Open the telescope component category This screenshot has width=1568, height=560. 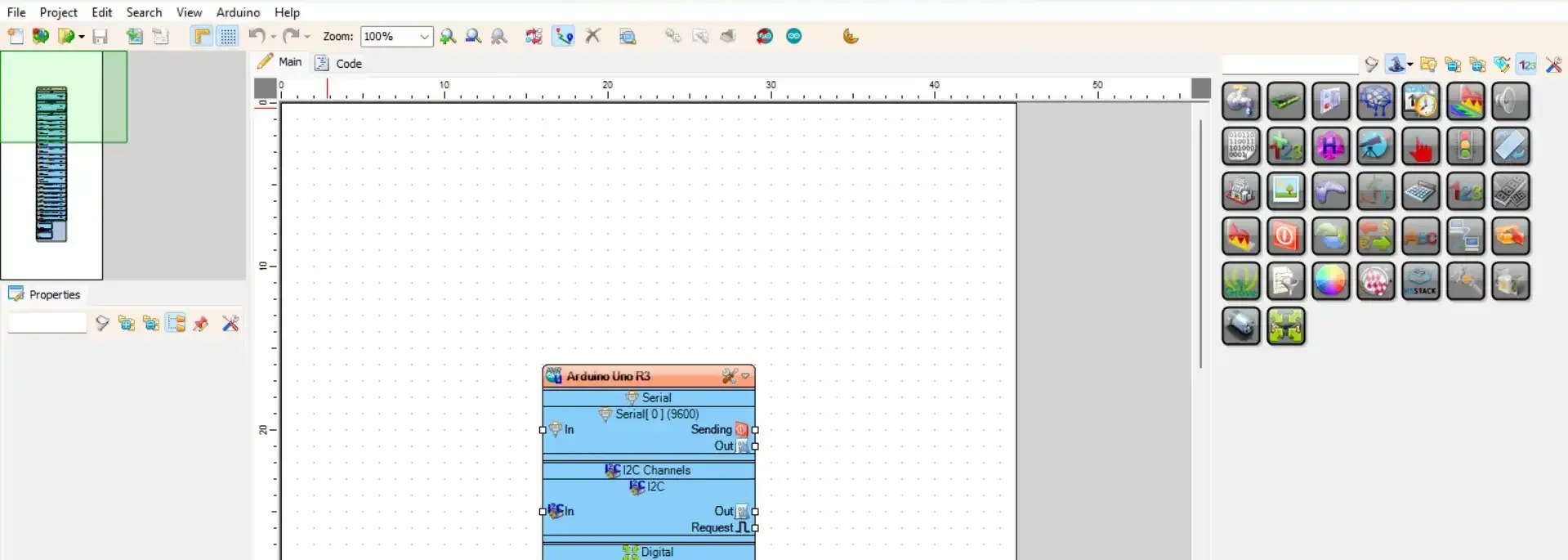[x=1376, y=147]
